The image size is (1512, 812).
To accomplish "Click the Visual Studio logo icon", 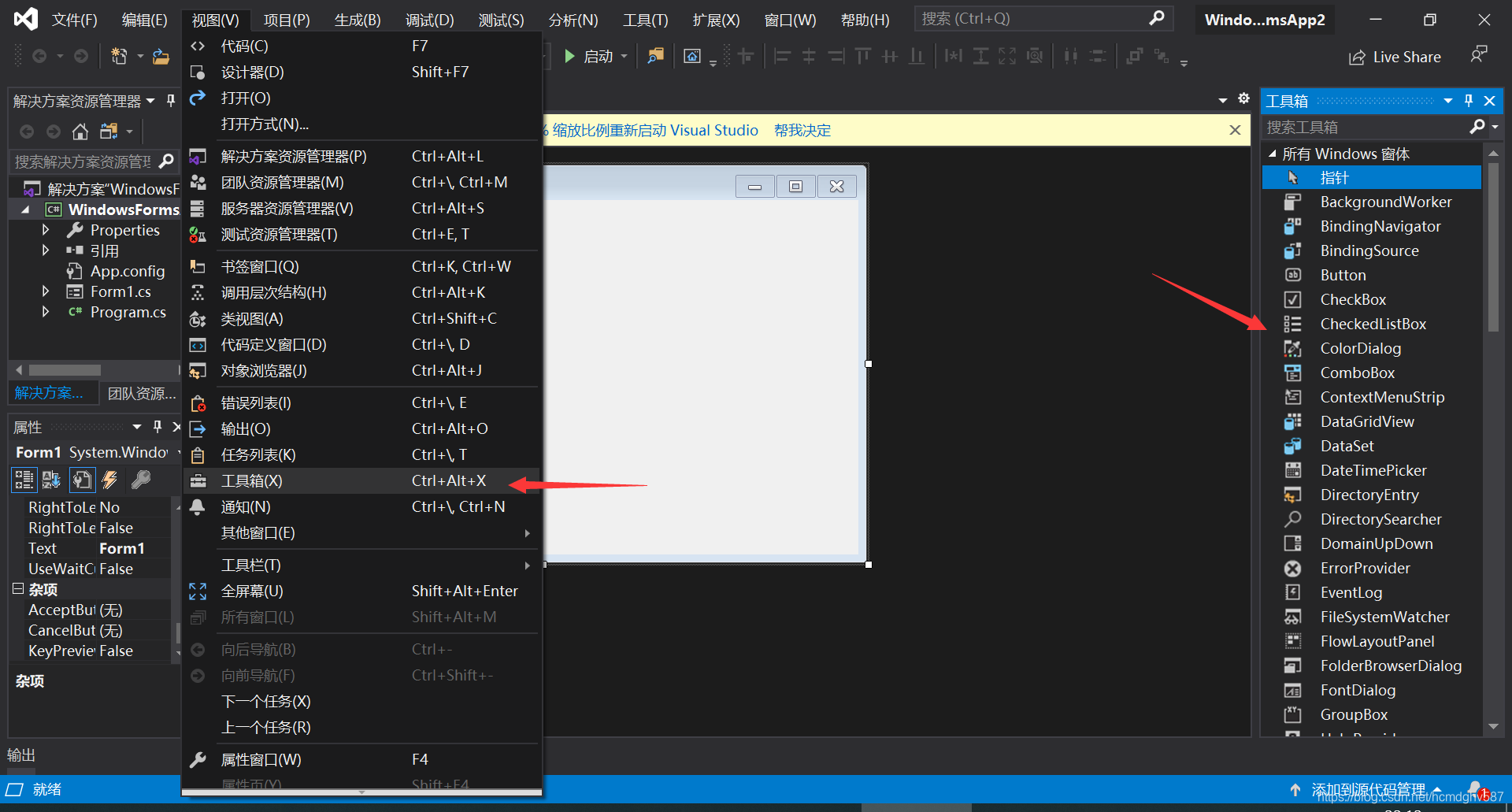I will click(x=26, y=19).
